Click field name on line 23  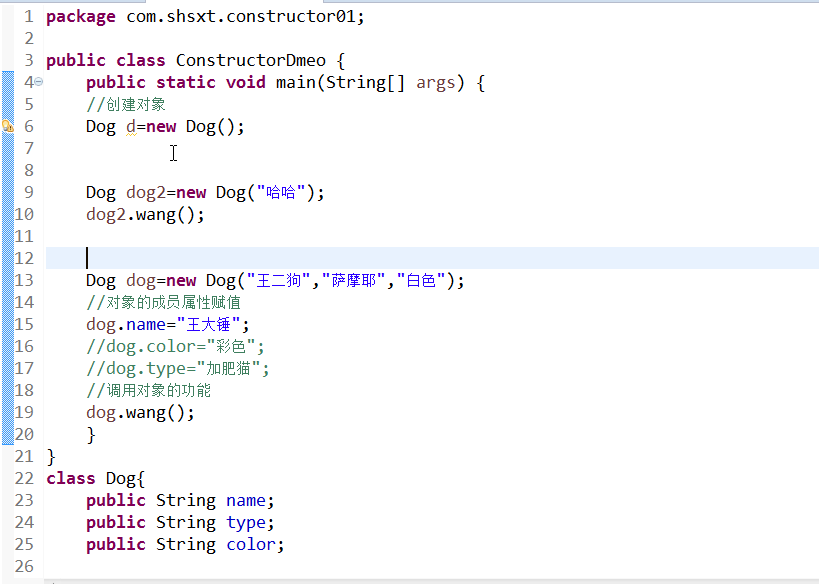246,501
